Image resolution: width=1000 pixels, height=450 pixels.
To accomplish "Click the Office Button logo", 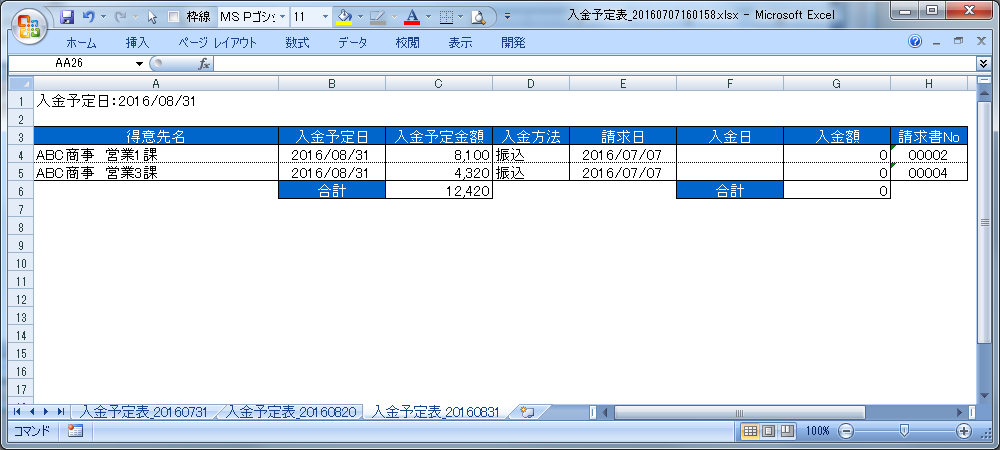I will pos(27,25).
